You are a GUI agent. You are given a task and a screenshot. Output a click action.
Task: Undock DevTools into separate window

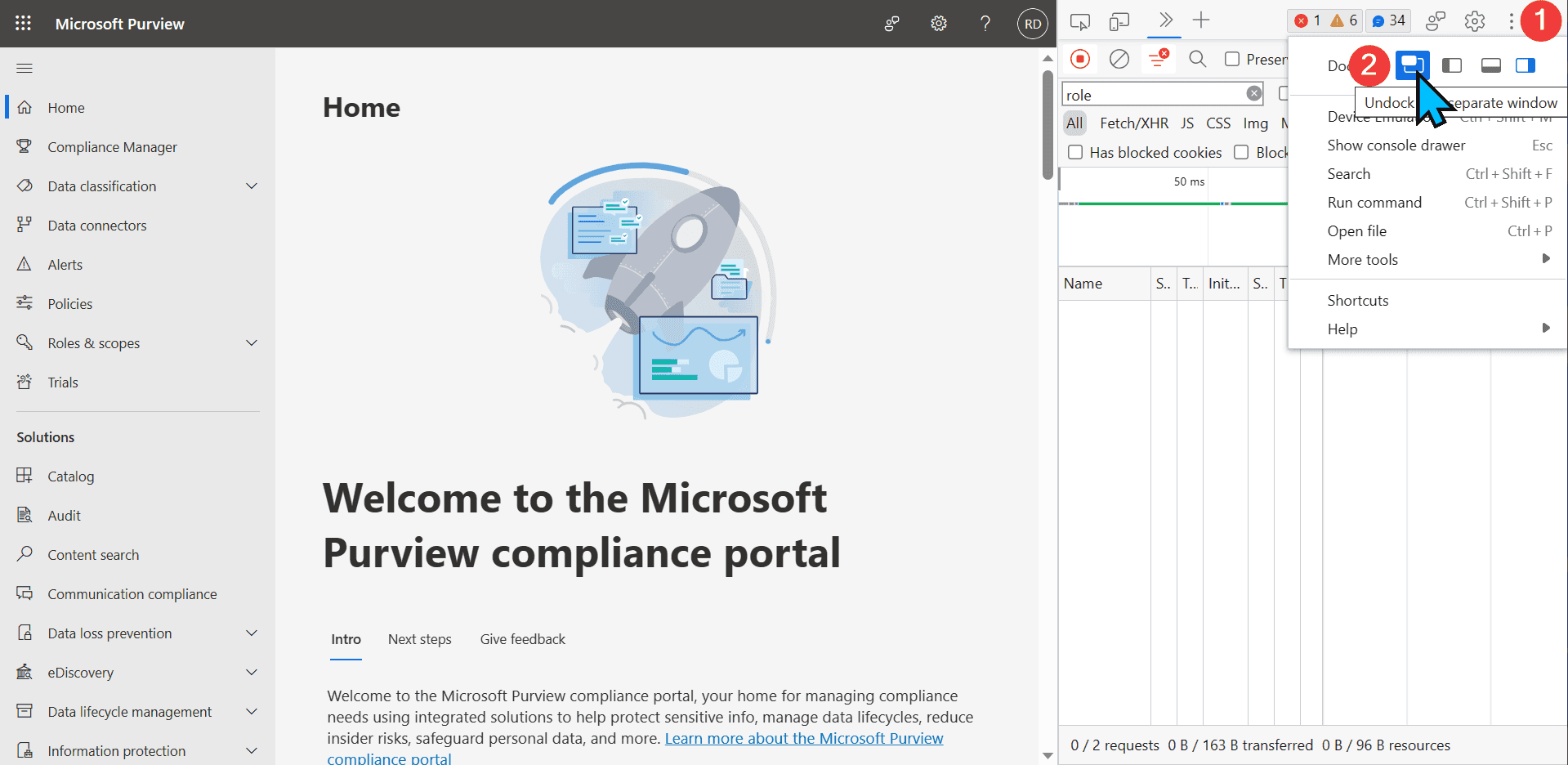point(1412,65)
